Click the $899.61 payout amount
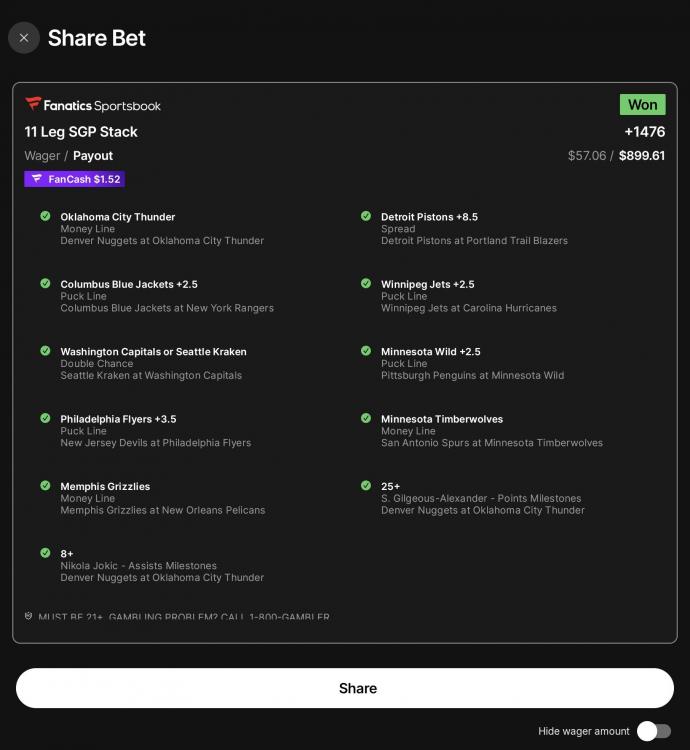The width and height of the screenshot is (690, 750). pos(642,156)
